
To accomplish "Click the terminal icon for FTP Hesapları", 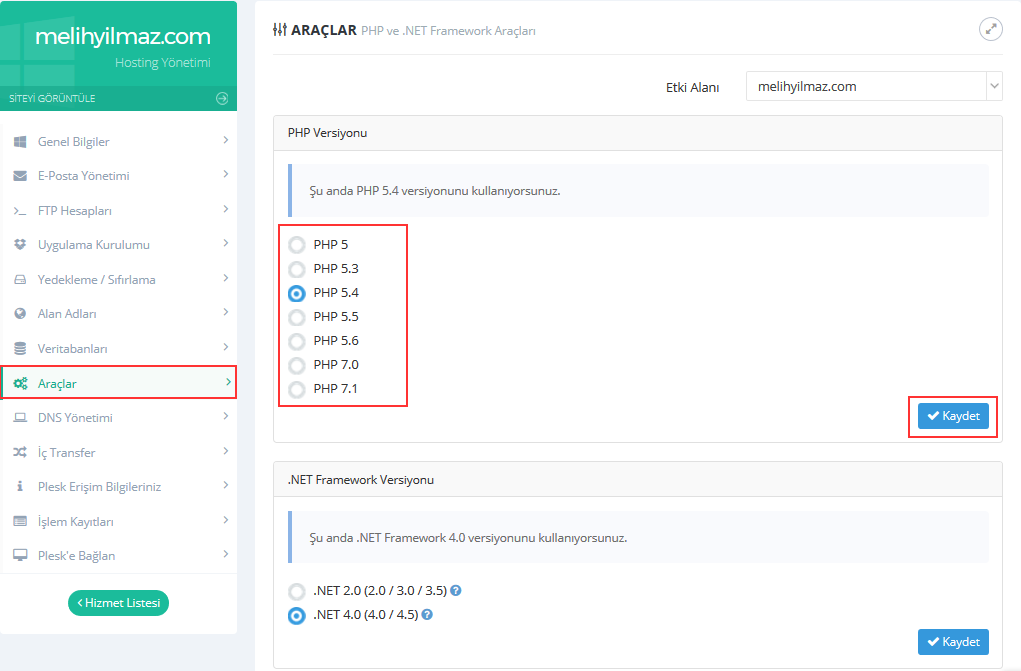I will pyautogui.click(x=20, y=211).
